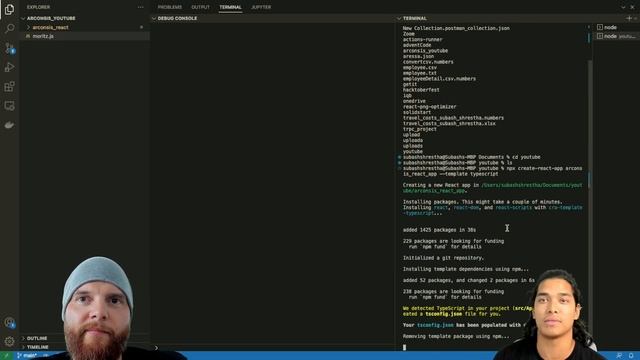Switch to the OUTPUT tab
Image resolution: width=640 pixels, height=360 pixels.
pos(200,7)
